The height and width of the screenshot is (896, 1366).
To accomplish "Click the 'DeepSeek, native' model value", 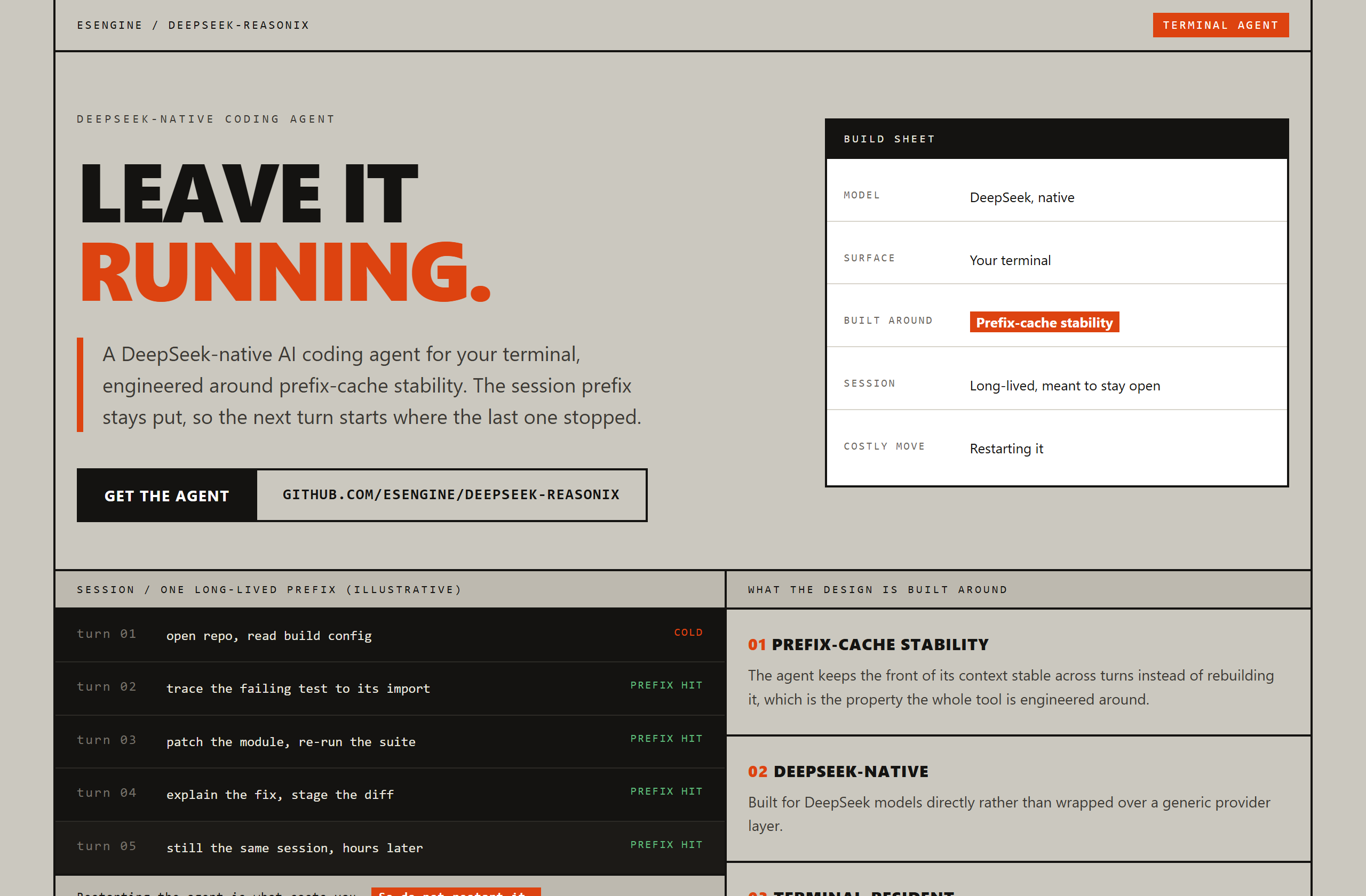I will (1022, 197).
